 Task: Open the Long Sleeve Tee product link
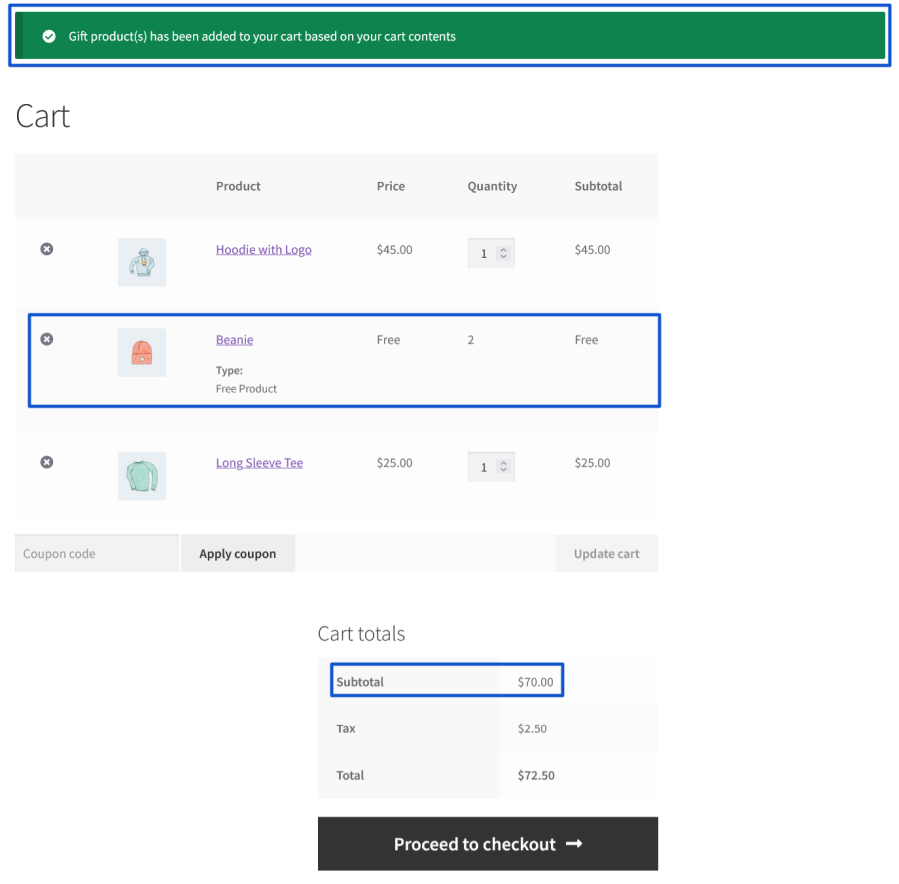click(259, 463)
